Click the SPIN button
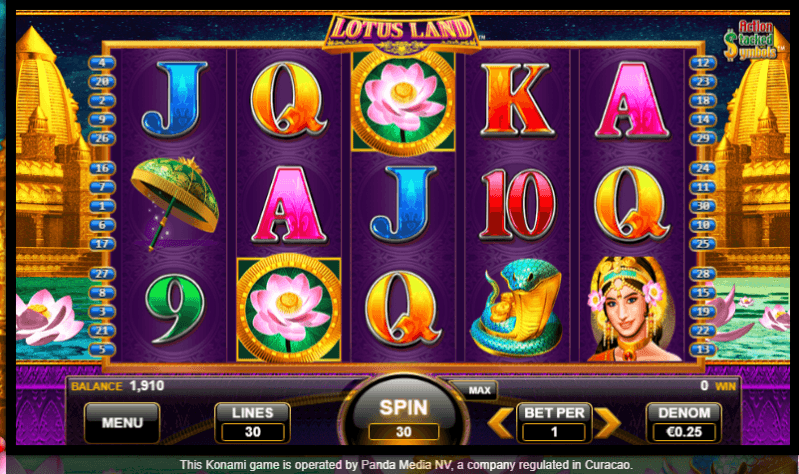This screenshot has height=474, width=799. (x=404, y=412)
